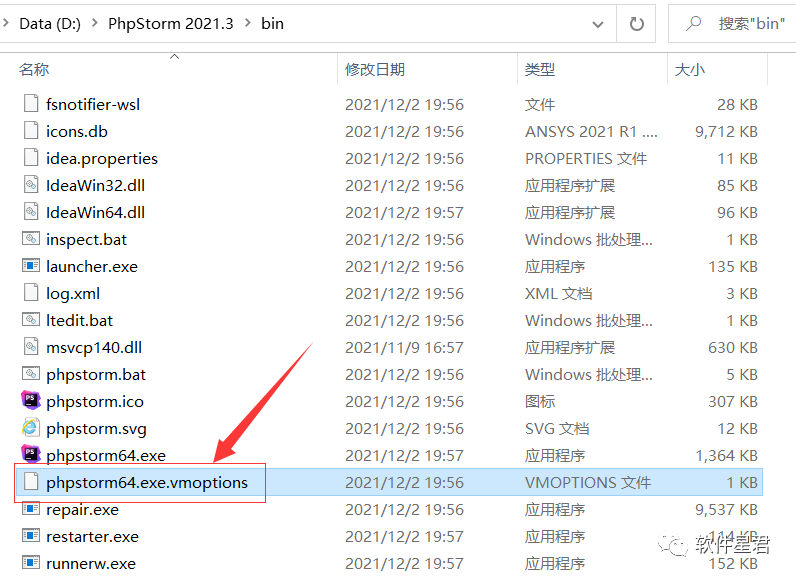Select the file name phpstorm64.exe.vmoptions
This screenshot has width=796, height=579.
click(147, 483)
